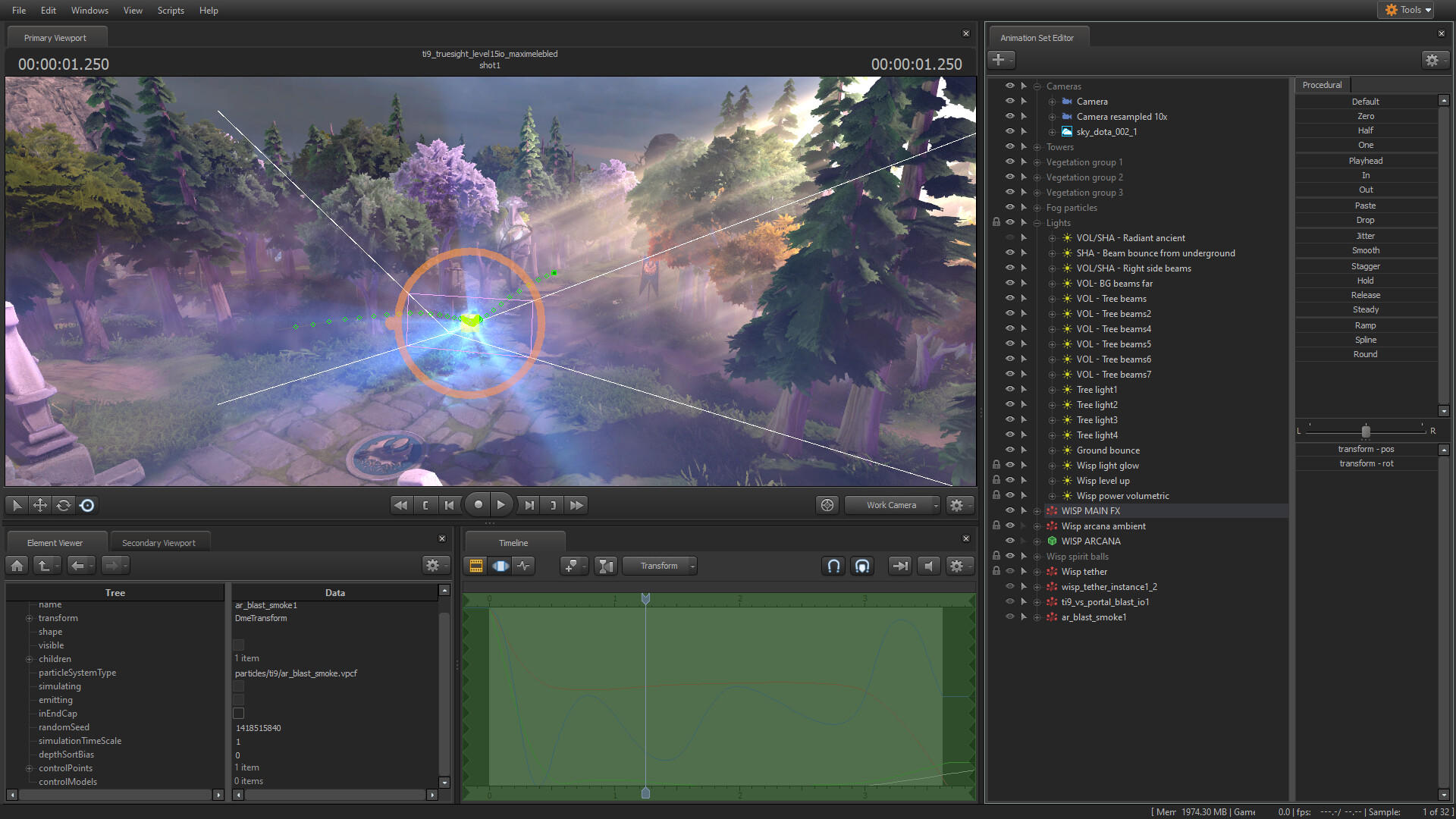Choose the screen manipulator circle tool
The height and width of the screenshot is (819, 1456).
(87, 505)
